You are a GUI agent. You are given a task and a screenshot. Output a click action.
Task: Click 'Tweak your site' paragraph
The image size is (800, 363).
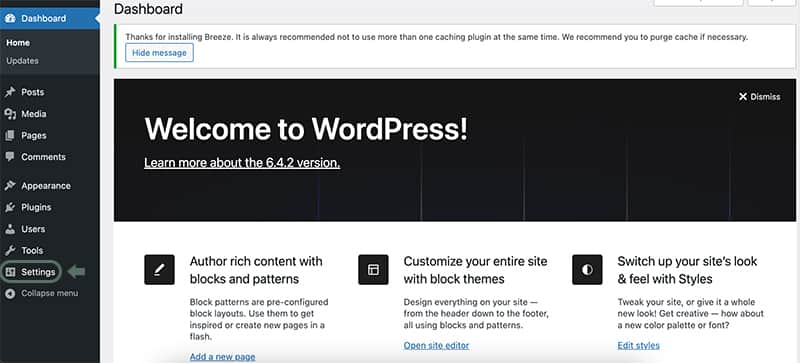690,313
